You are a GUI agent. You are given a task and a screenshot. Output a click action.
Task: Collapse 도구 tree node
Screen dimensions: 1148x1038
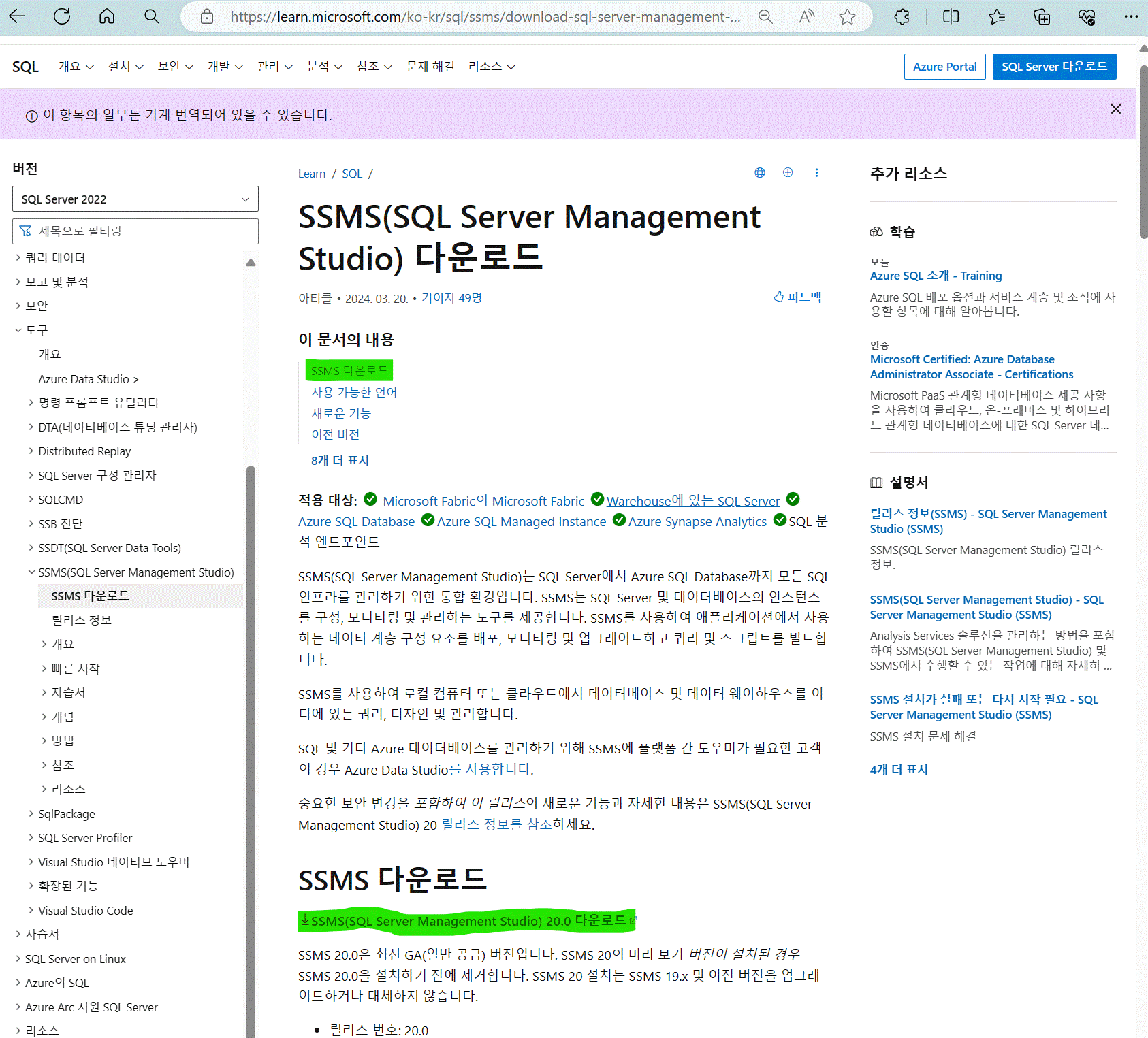pos(18,330)
